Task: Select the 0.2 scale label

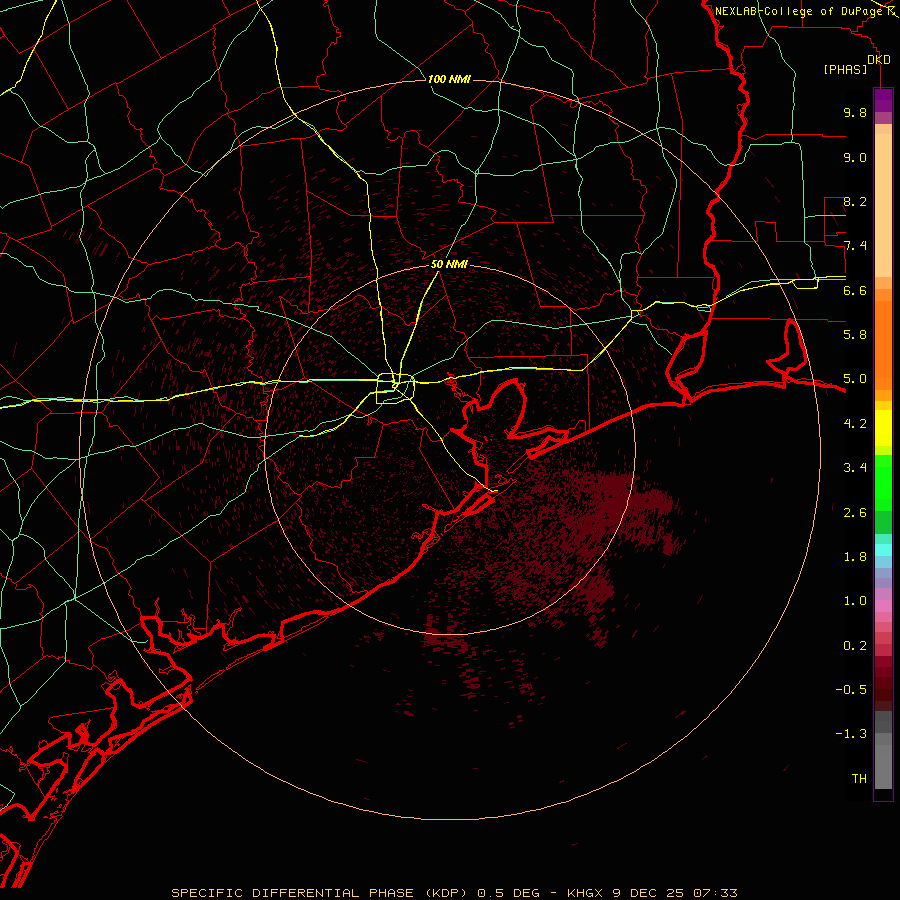Action: point(855,646)
